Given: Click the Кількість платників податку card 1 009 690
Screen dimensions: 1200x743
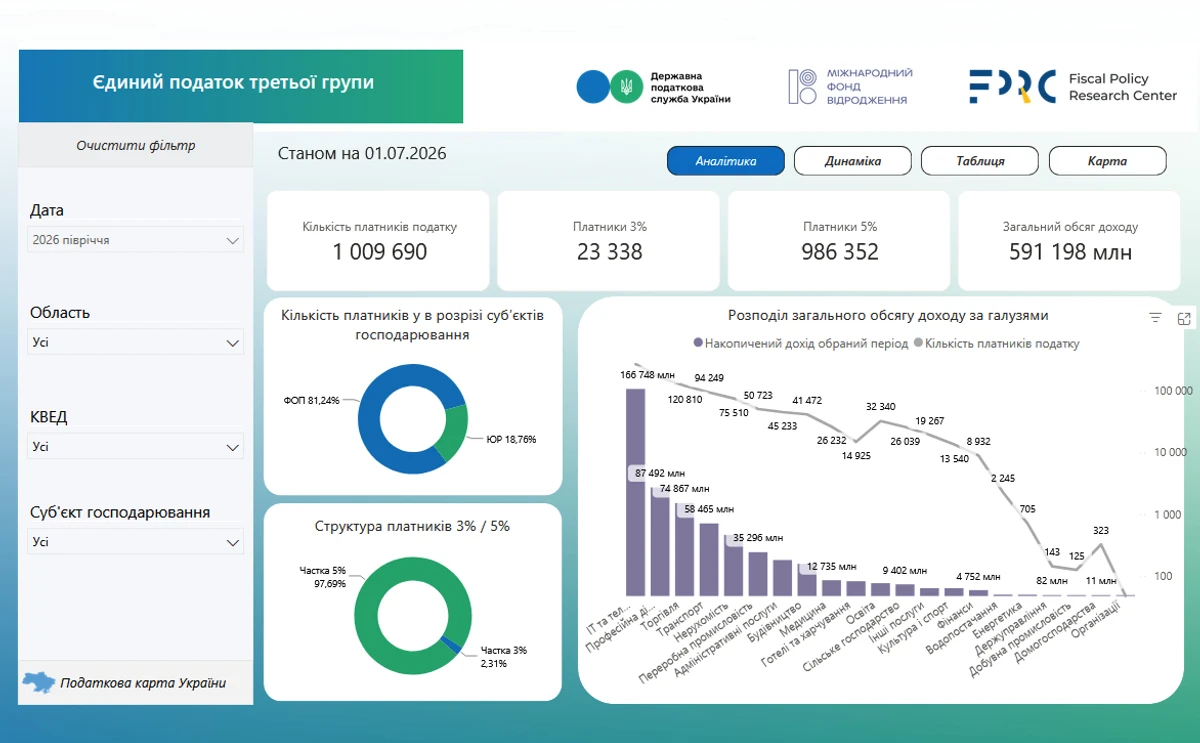Looking at the screenshot, I should (379, 241).
